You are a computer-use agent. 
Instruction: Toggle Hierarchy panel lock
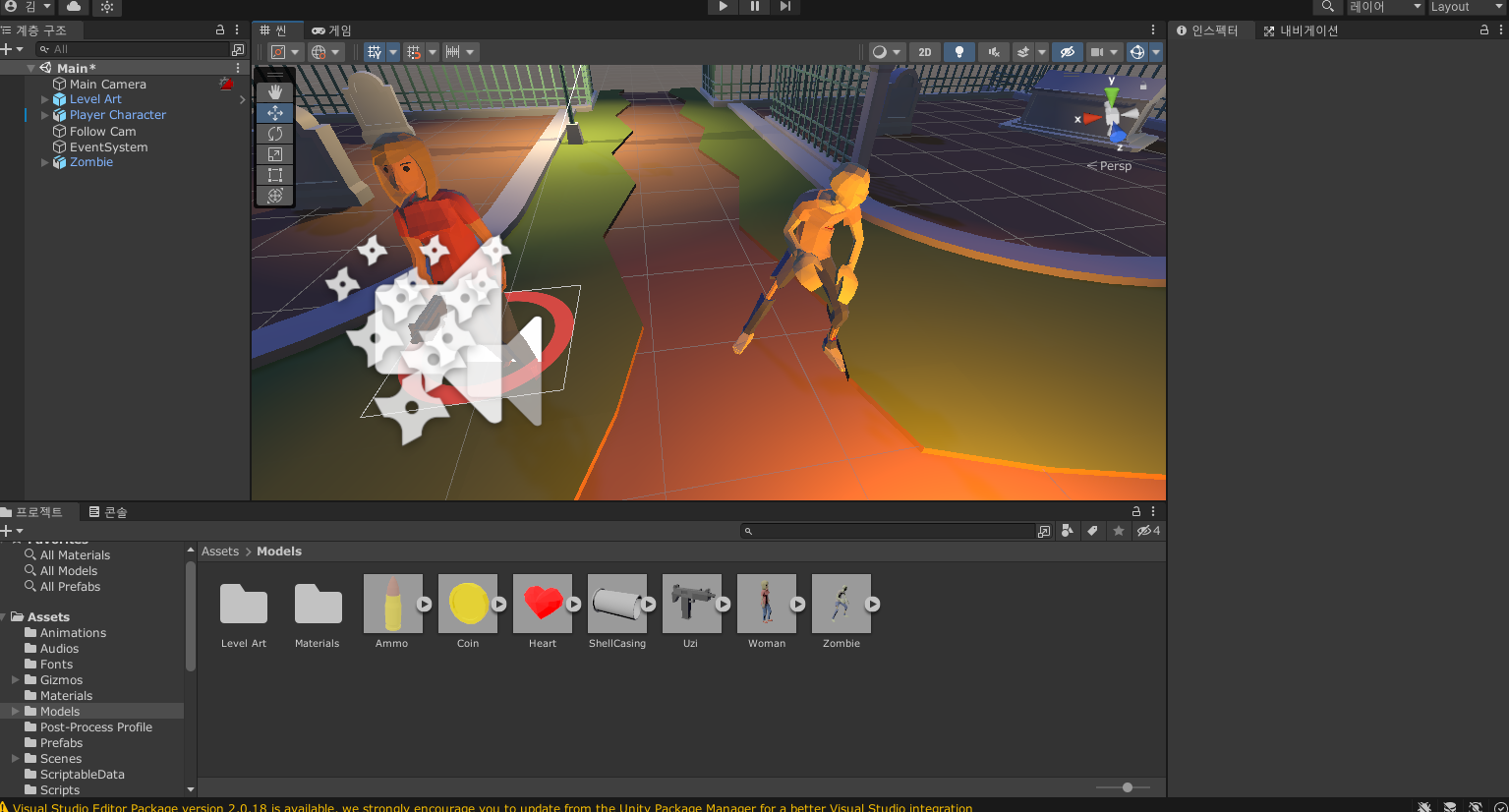220,30
